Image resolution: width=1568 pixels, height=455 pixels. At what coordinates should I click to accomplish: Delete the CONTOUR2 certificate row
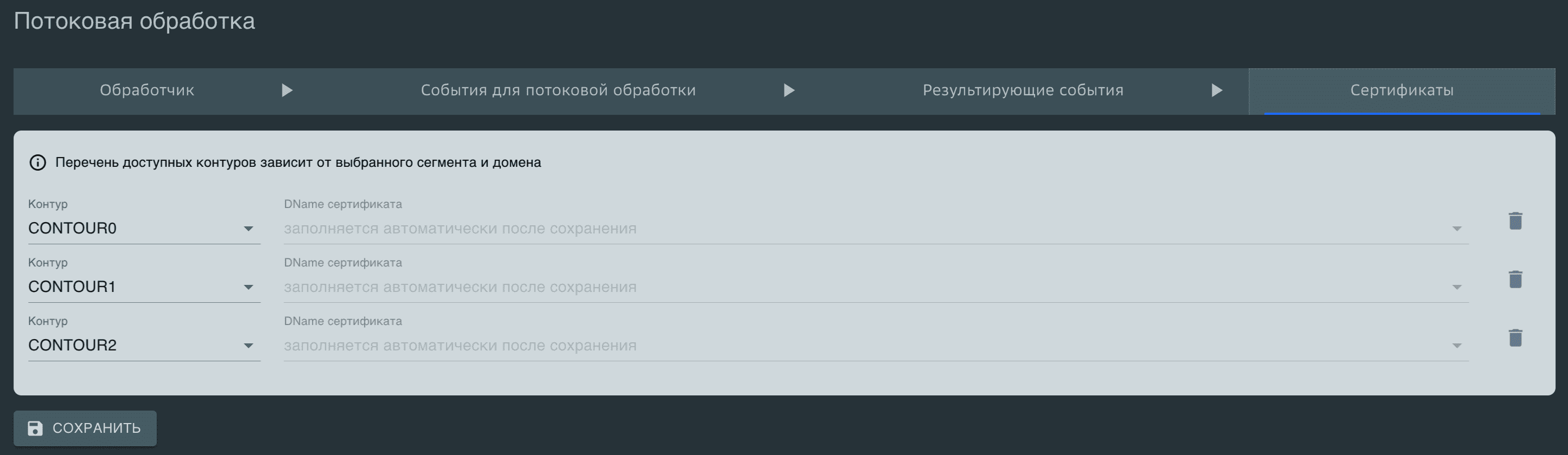(x=1515, y=337)
